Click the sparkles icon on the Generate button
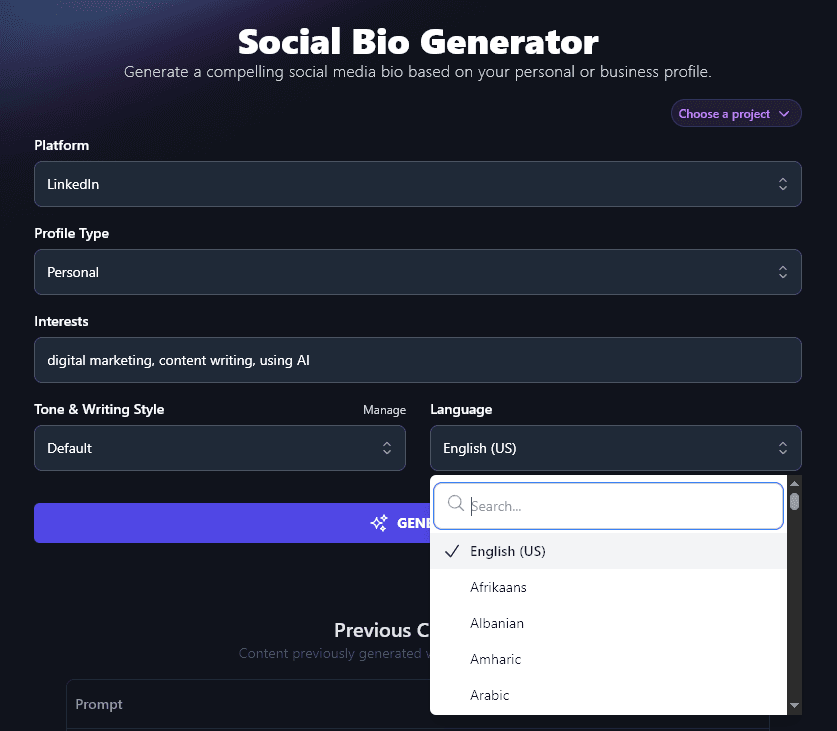The image size is (837, 731). click(x=379, y=522)
